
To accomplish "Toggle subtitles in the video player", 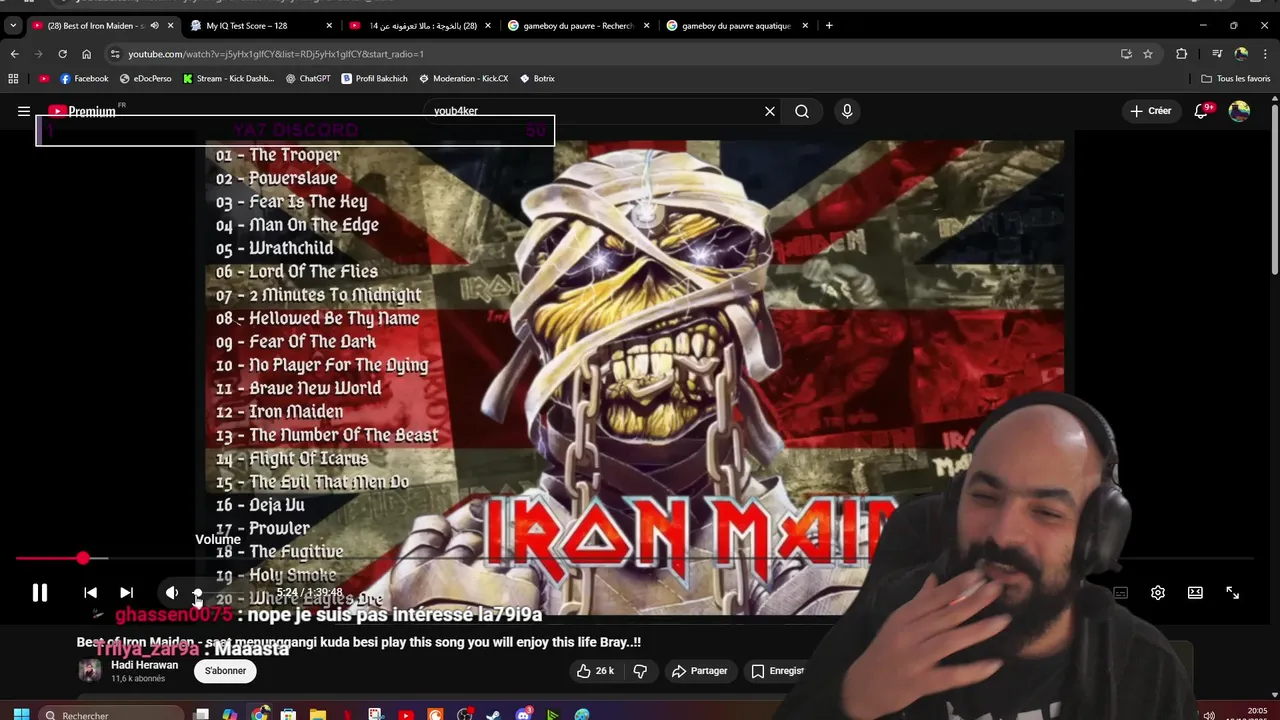I will (1121, 593).
